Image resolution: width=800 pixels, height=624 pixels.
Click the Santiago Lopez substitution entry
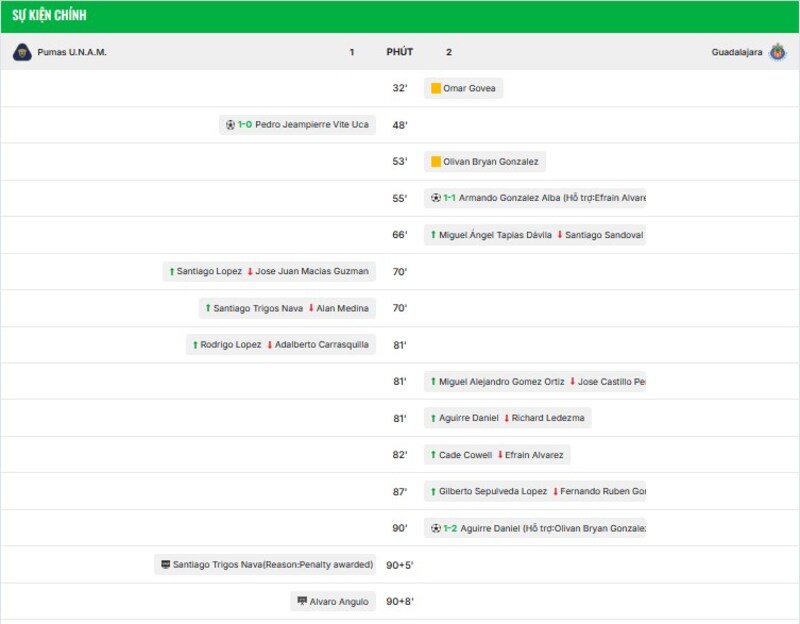269,271
